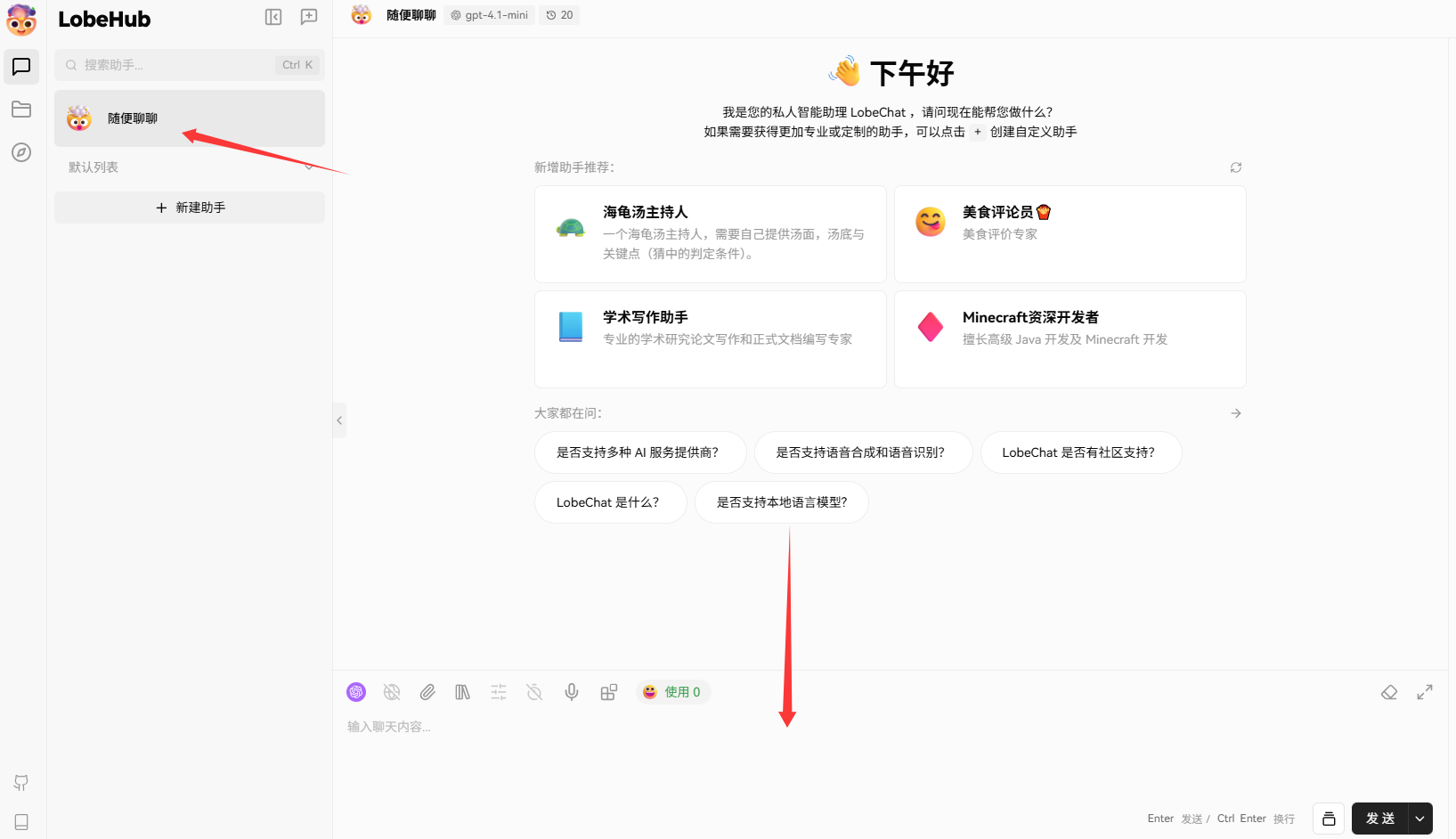Screen dimensions: 1456x839
Task: Click the header 随便聊聊 title
Action: [411, 15]
